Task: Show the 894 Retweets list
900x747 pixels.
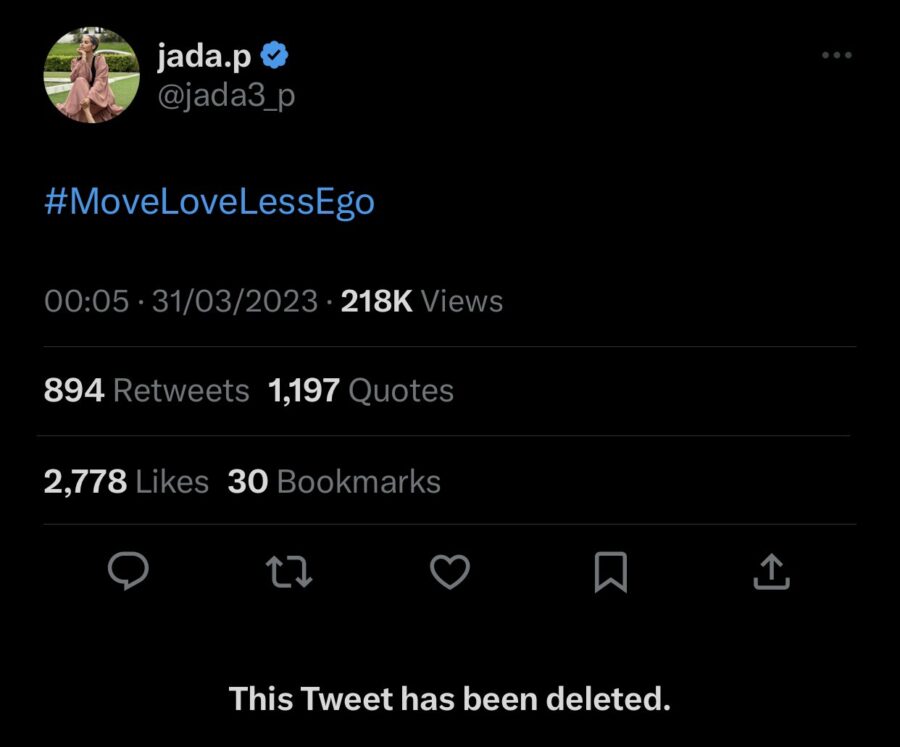Action: pyautogui.click(x=146, y=390)
